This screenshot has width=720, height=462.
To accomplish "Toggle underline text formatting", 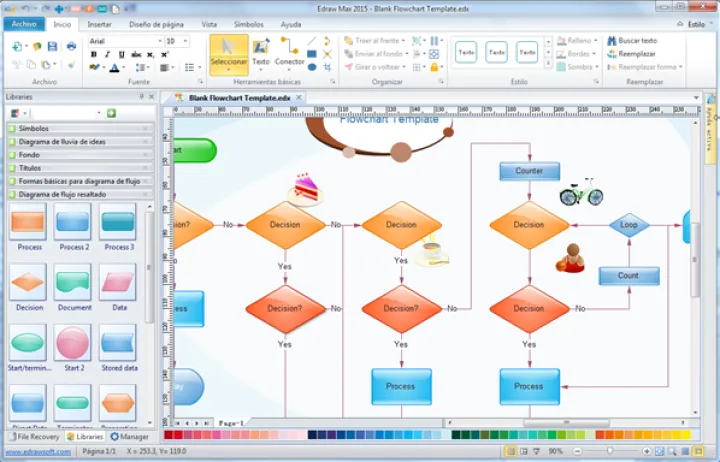I will pos(121,55).
